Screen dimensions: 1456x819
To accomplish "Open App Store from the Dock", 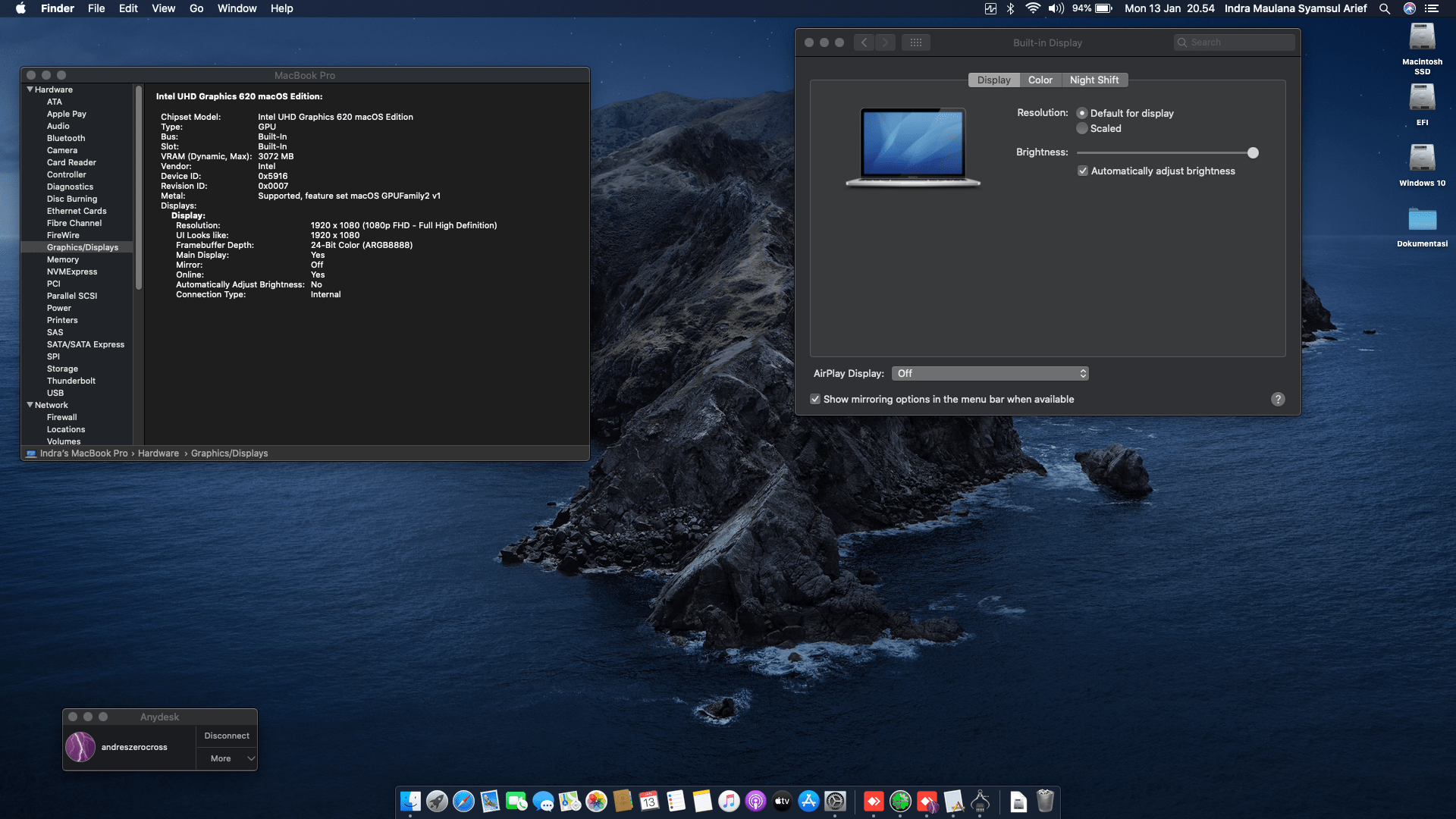I will [x=808, y=801].
